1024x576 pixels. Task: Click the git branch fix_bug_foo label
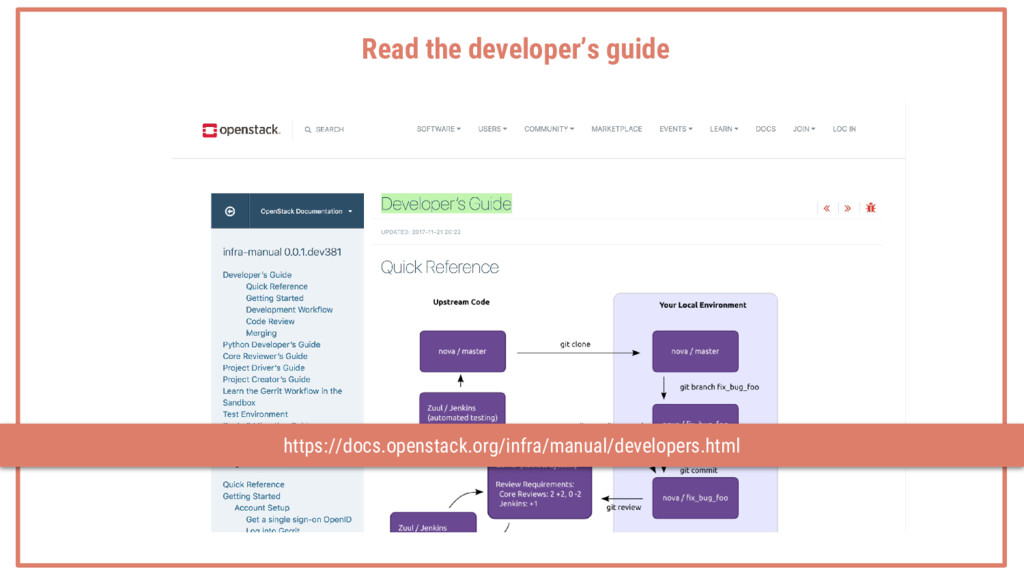719,387
